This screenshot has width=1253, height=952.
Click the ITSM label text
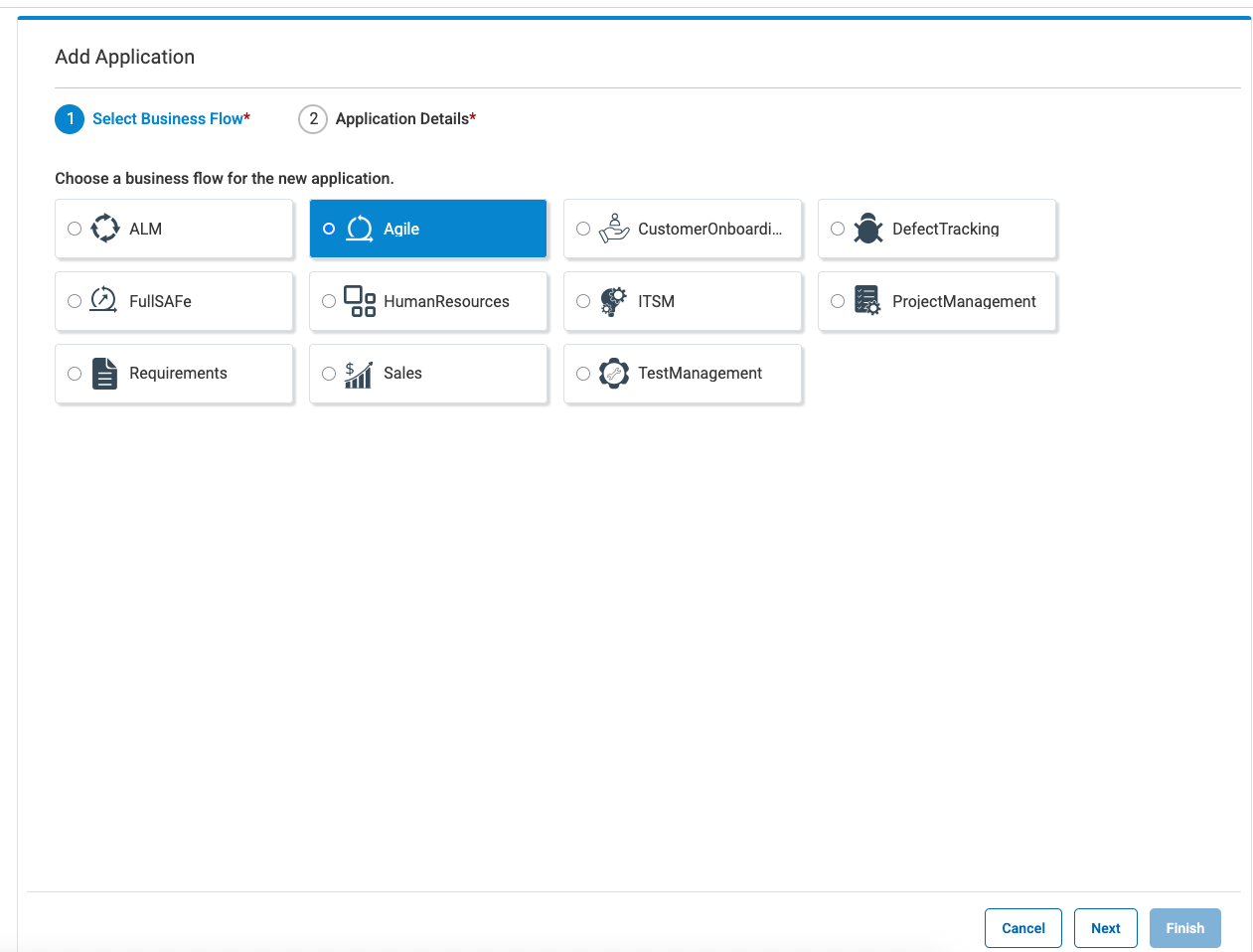tap(656, 301)
